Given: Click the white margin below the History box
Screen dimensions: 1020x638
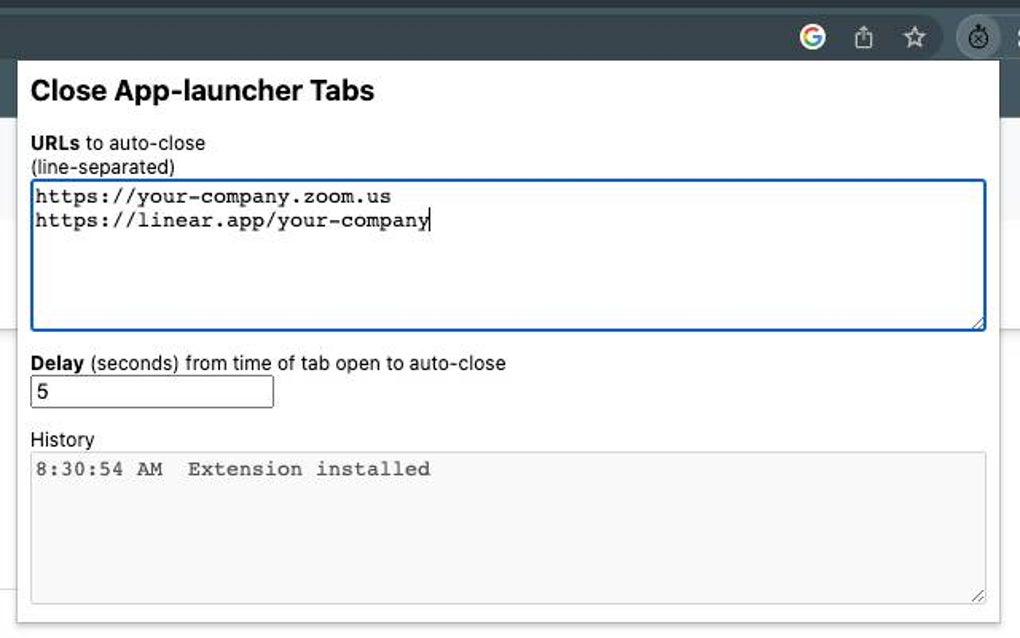Looking at the screenshot, I should (500, 622).
